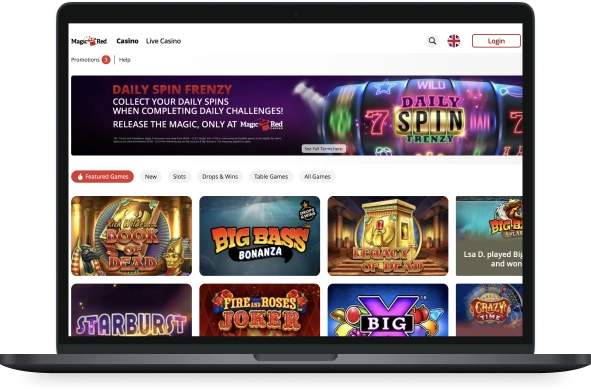Click the Login button
The height and width of the screenshot is (391, 591).
pyautogui.click(x=496, y=41)
